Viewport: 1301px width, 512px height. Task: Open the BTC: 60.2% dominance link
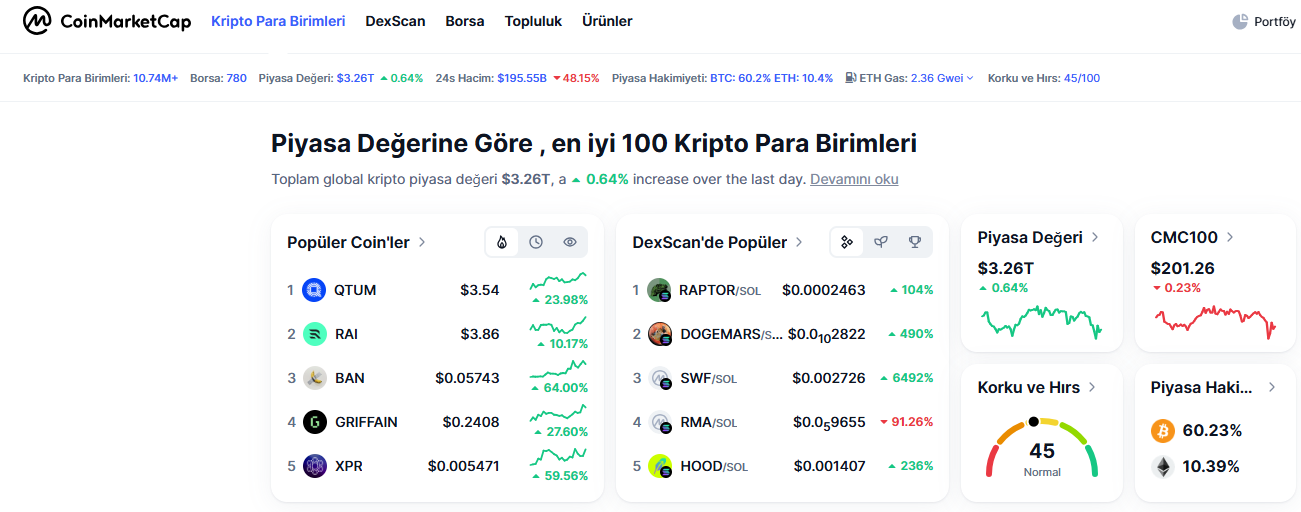click(740, 78)
